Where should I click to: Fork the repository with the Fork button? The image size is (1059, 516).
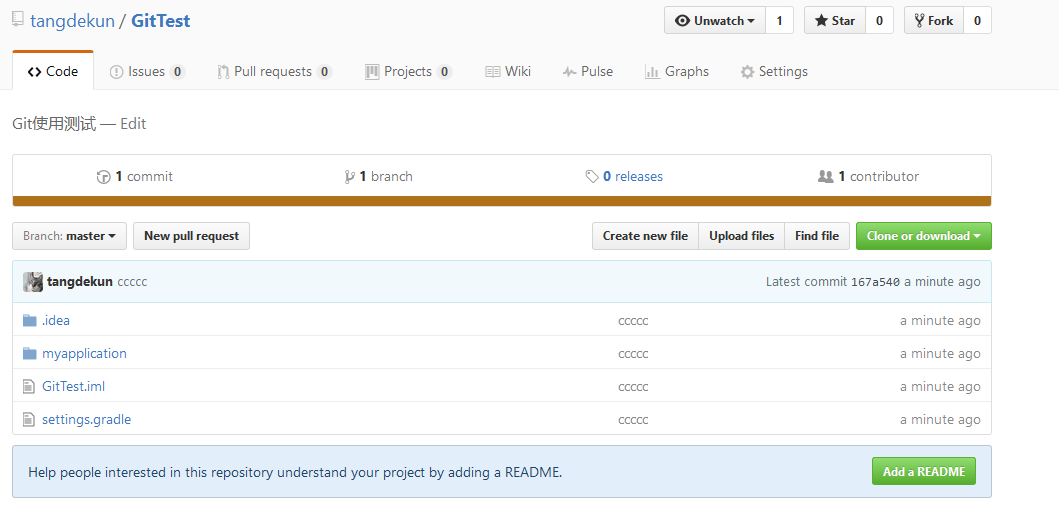(x=934, y=20)
